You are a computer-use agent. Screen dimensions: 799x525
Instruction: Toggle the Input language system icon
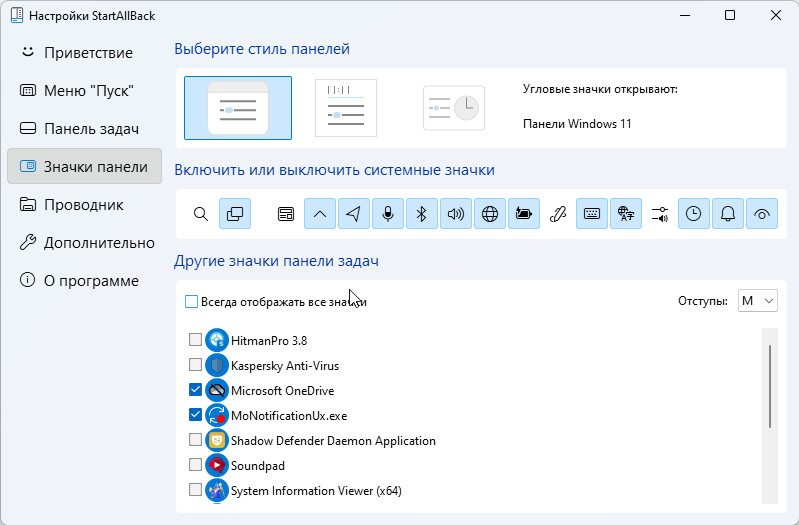626,214
